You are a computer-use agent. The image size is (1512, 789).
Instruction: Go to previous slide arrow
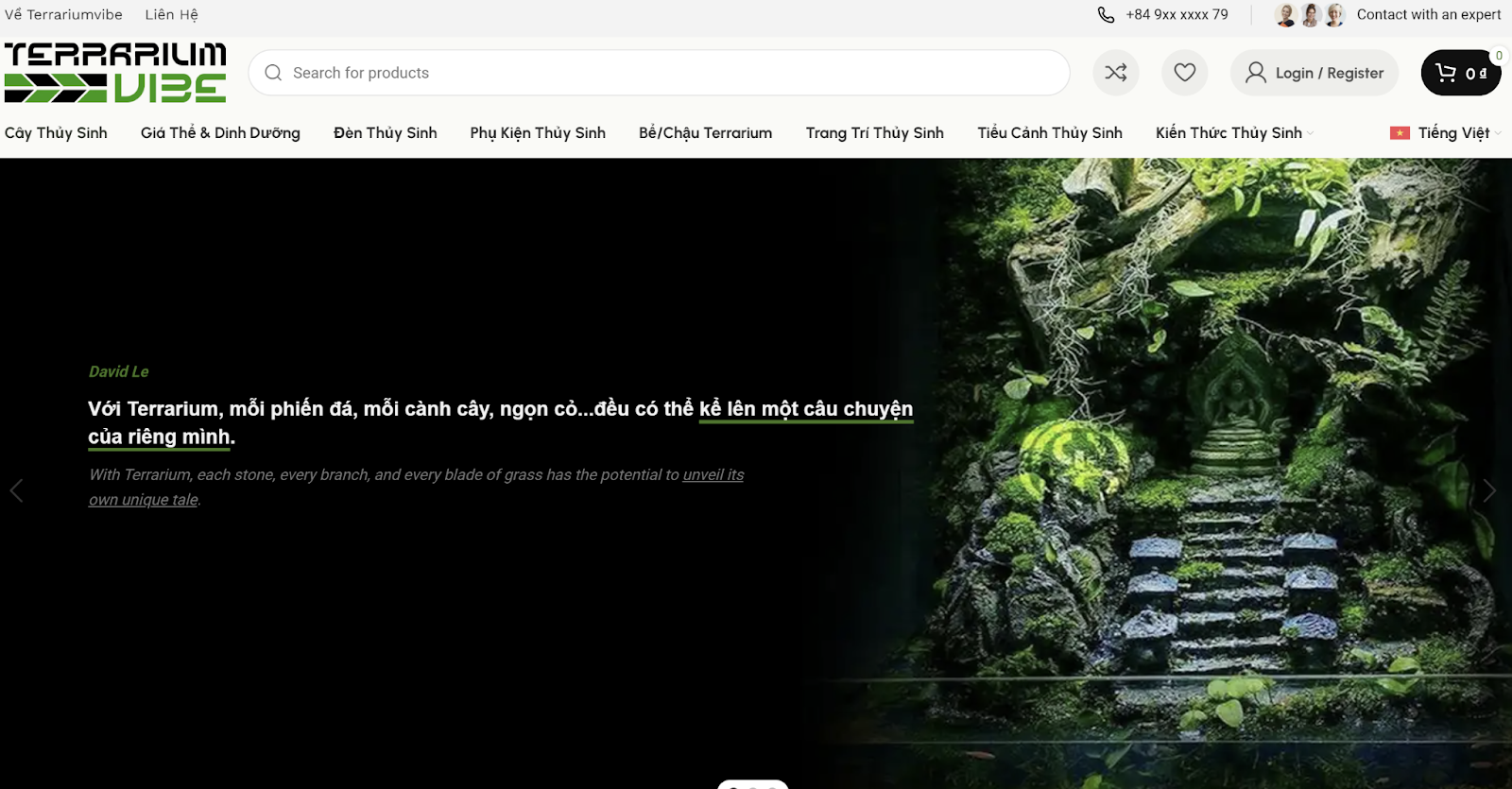[16, 490]
